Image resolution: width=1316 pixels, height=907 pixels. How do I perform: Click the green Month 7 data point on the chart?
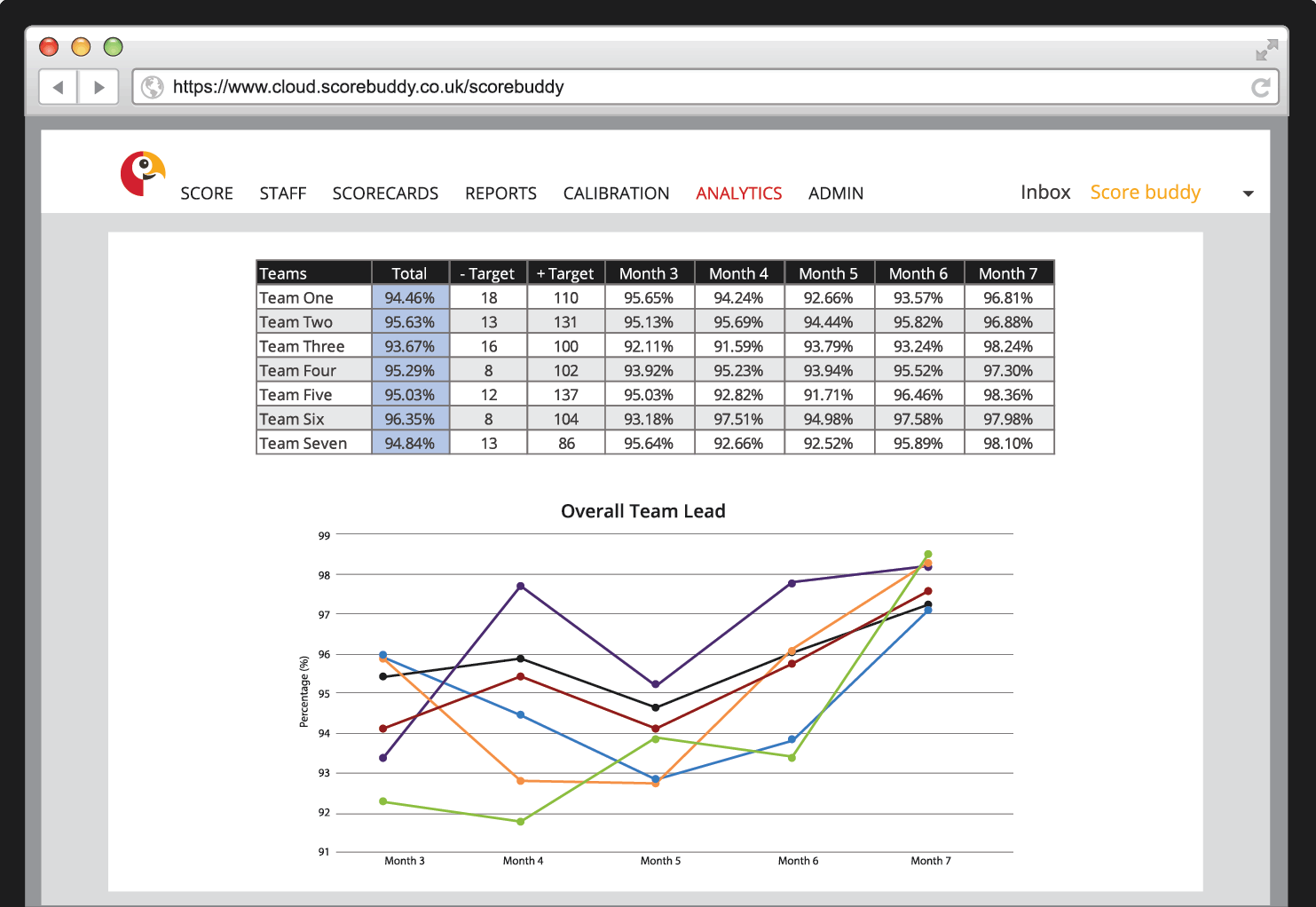click(x=928, y=555)
